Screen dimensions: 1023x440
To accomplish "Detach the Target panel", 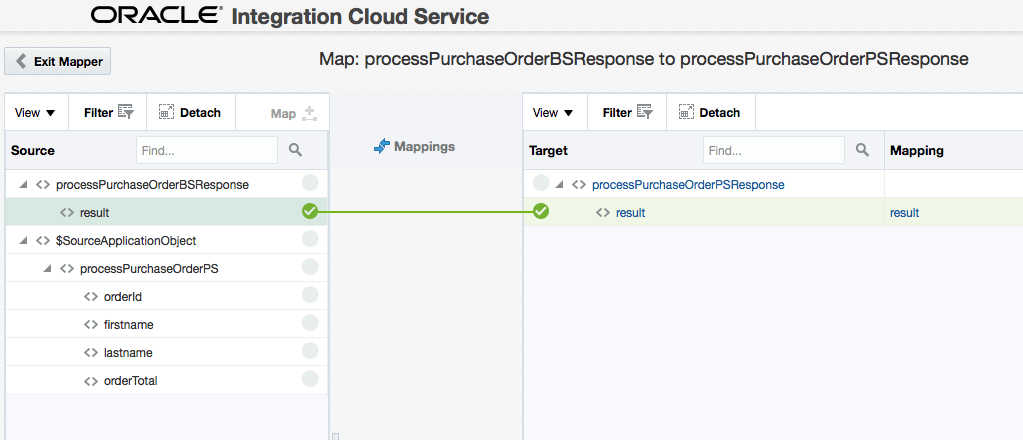I will [710, 113].
